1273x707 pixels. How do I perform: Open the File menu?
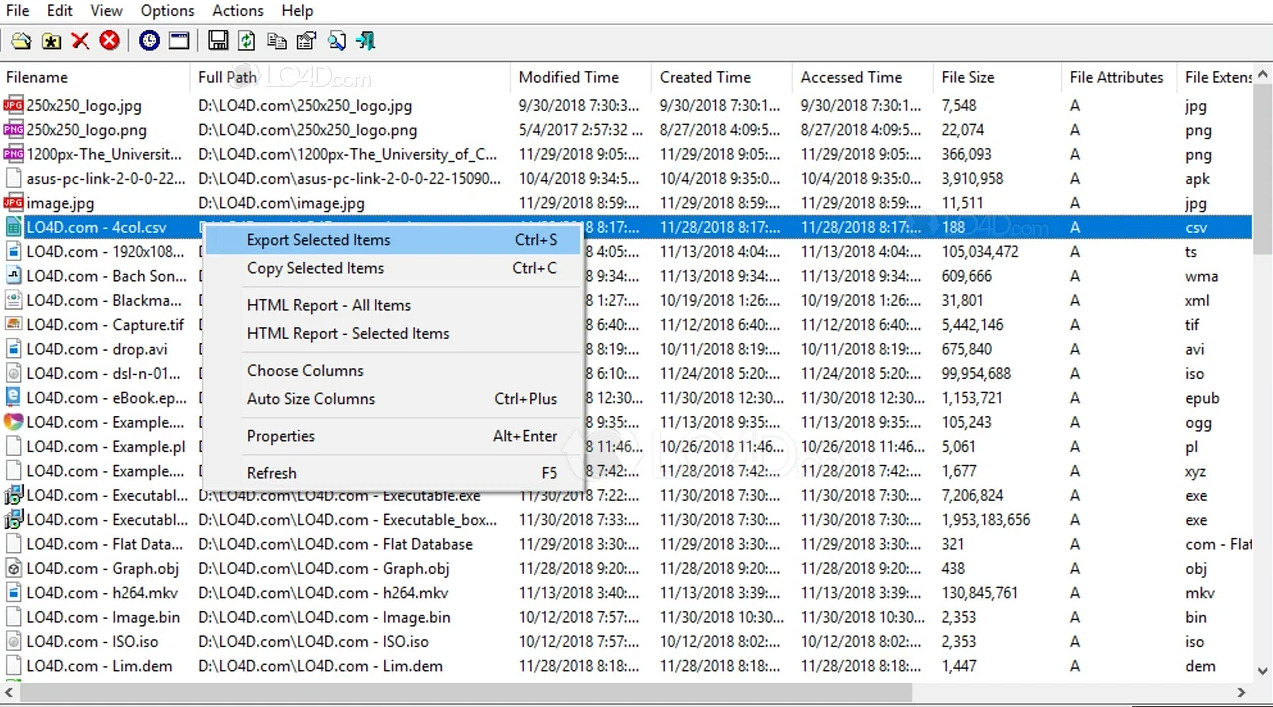coord(18,10)
